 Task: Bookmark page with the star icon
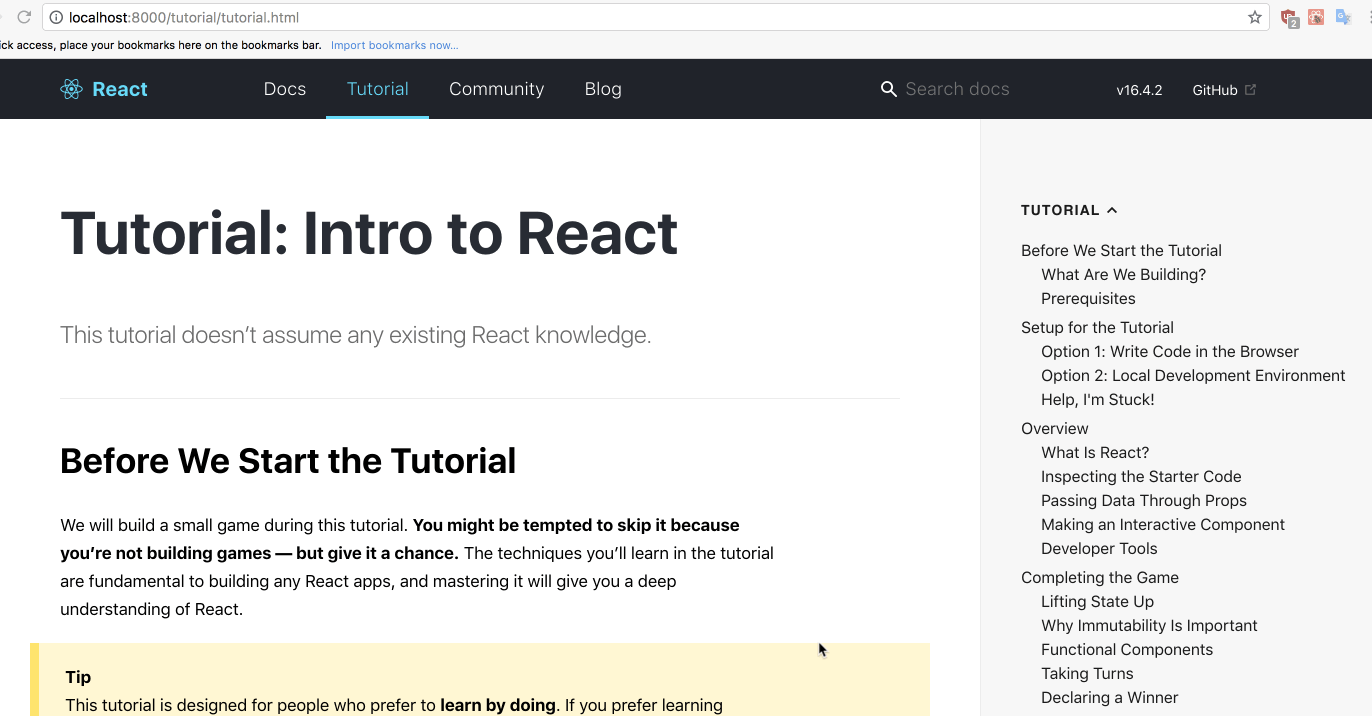tap(1255, 17)
